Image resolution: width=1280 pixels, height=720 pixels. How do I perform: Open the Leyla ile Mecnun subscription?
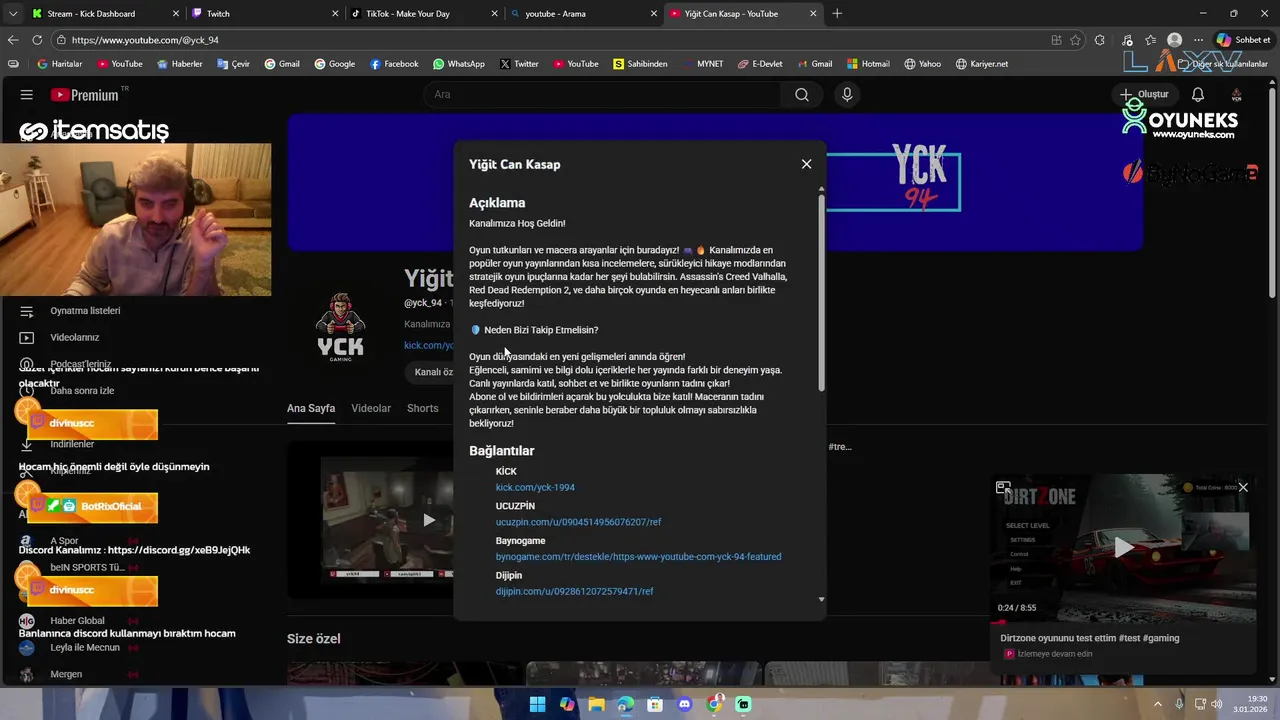pyautogui.click(x=85, y=647)
